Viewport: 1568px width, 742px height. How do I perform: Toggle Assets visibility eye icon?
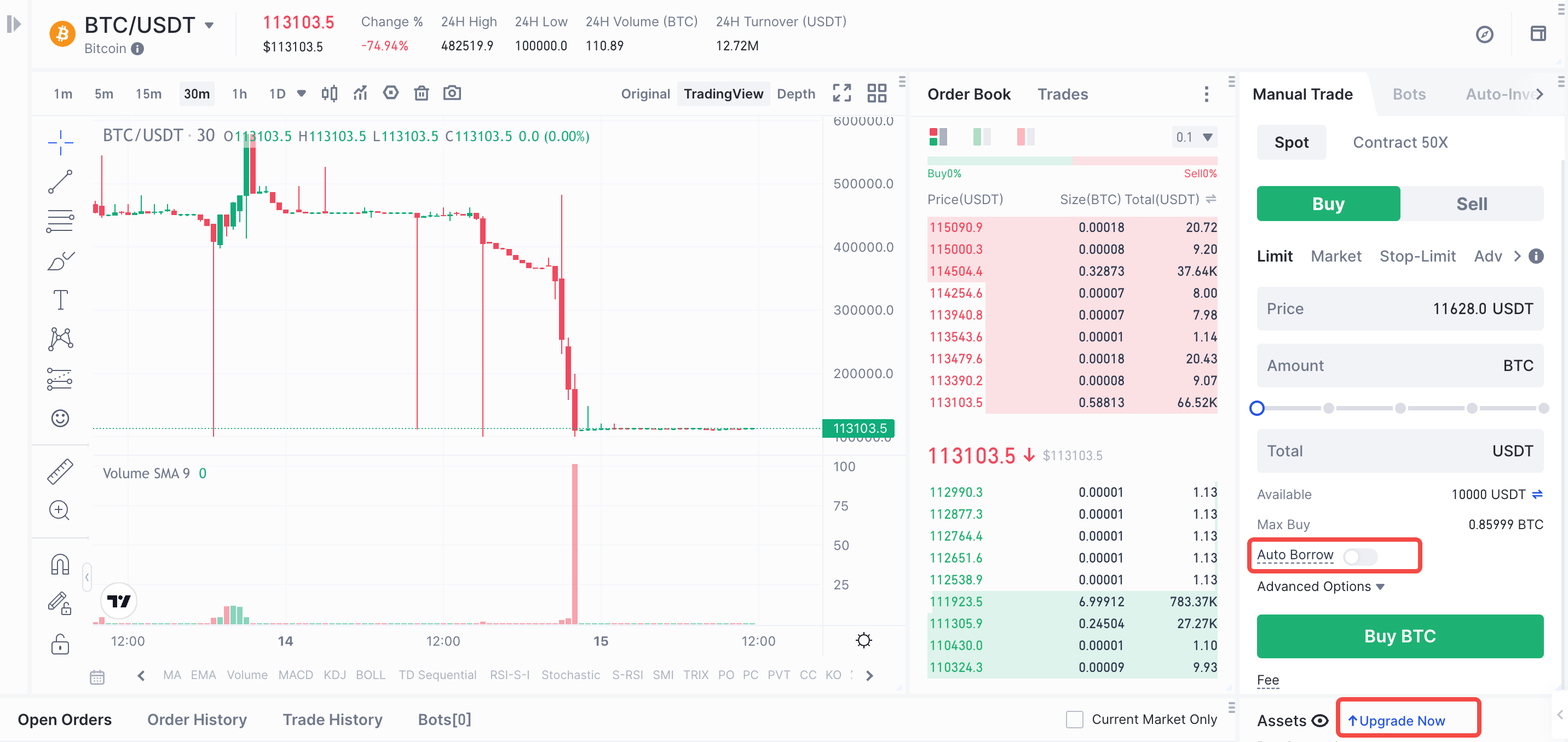pos(1319,721)
